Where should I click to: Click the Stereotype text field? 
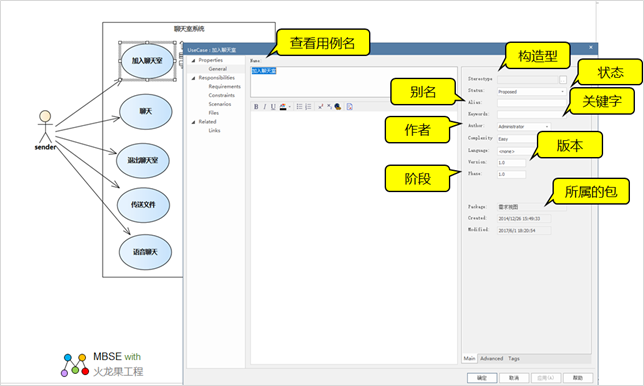point(528,80)
